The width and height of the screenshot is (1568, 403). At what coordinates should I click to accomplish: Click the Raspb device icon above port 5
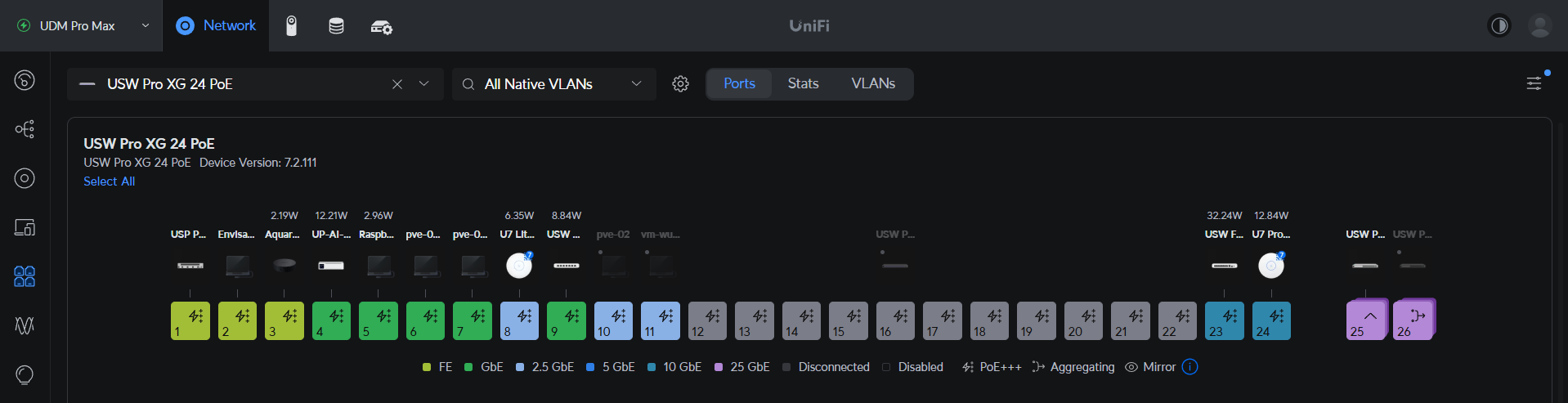[379, 266]
